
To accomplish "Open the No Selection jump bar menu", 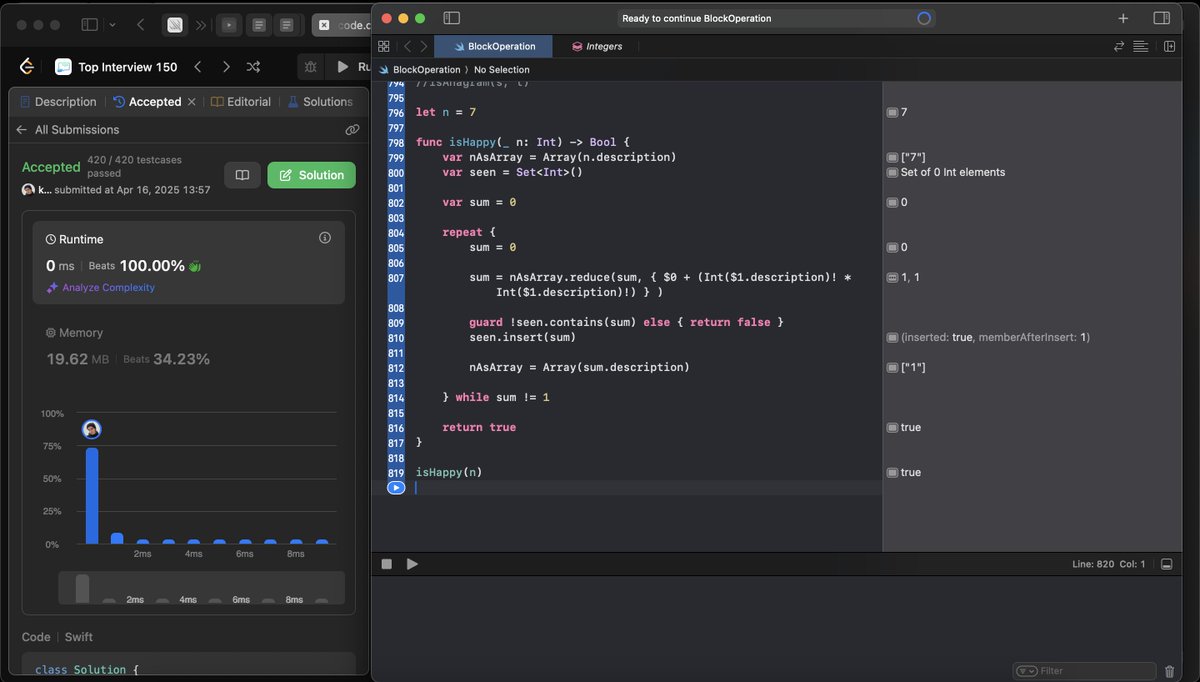I will coord(502,70).
